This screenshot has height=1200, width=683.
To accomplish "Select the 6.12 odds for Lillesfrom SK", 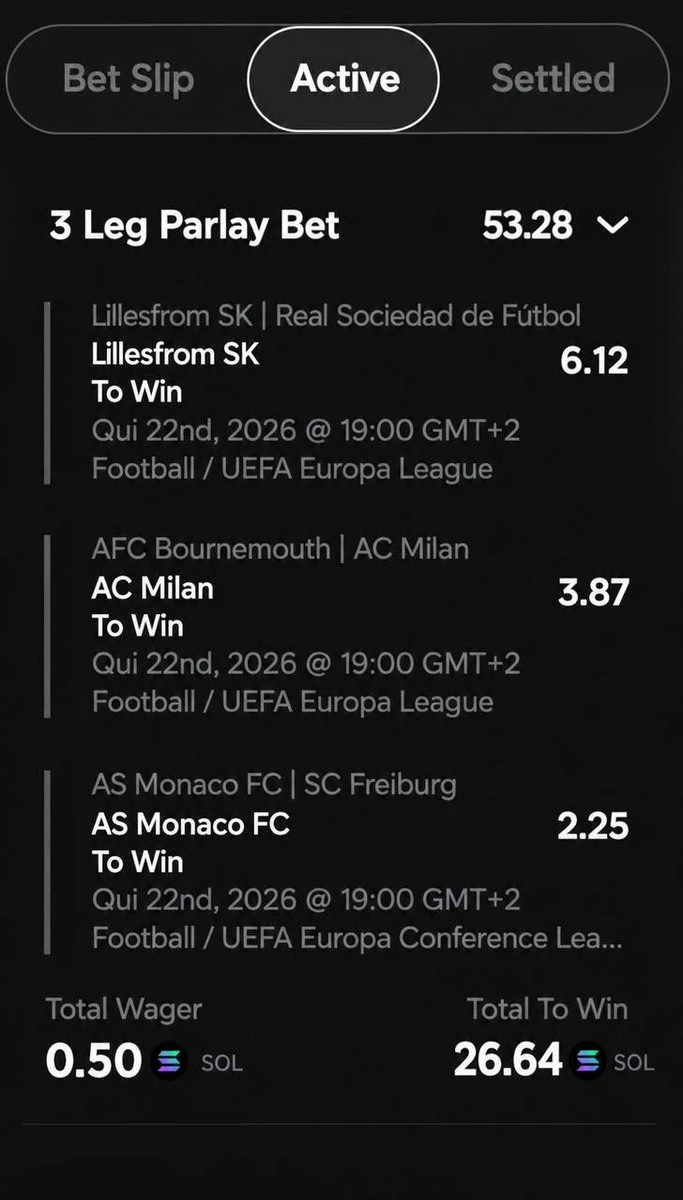I will coord(594,360).
